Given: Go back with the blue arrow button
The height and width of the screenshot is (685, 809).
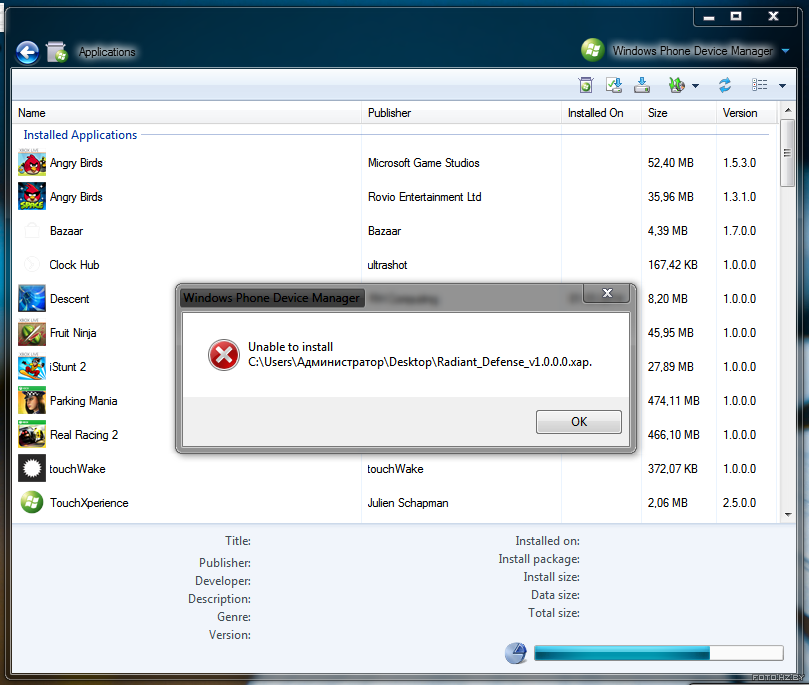Looking at the screenshot, I should [x=27, y=52].
